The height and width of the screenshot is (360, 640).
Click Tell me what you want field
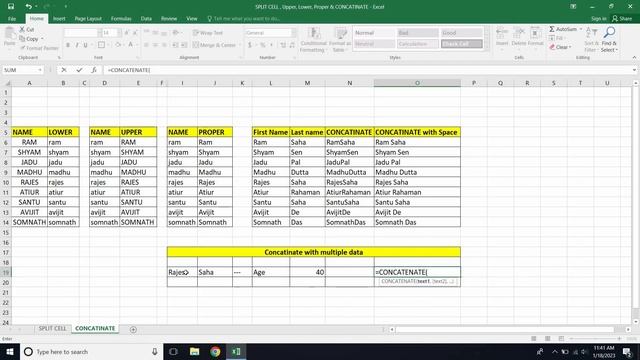[243, 19]
